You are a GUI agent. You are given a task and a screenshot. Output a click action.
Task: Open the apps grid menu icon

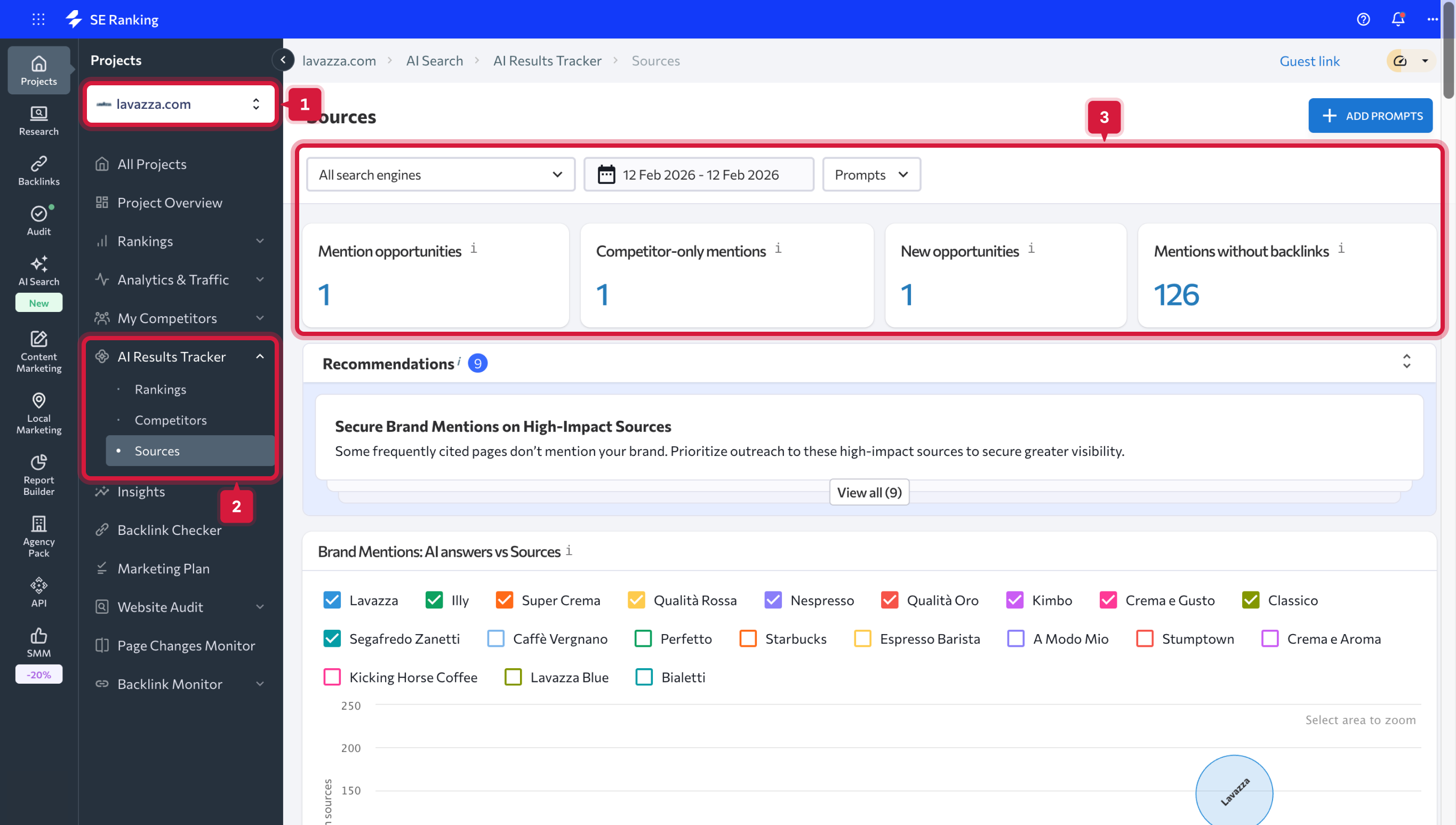point(38,19)
